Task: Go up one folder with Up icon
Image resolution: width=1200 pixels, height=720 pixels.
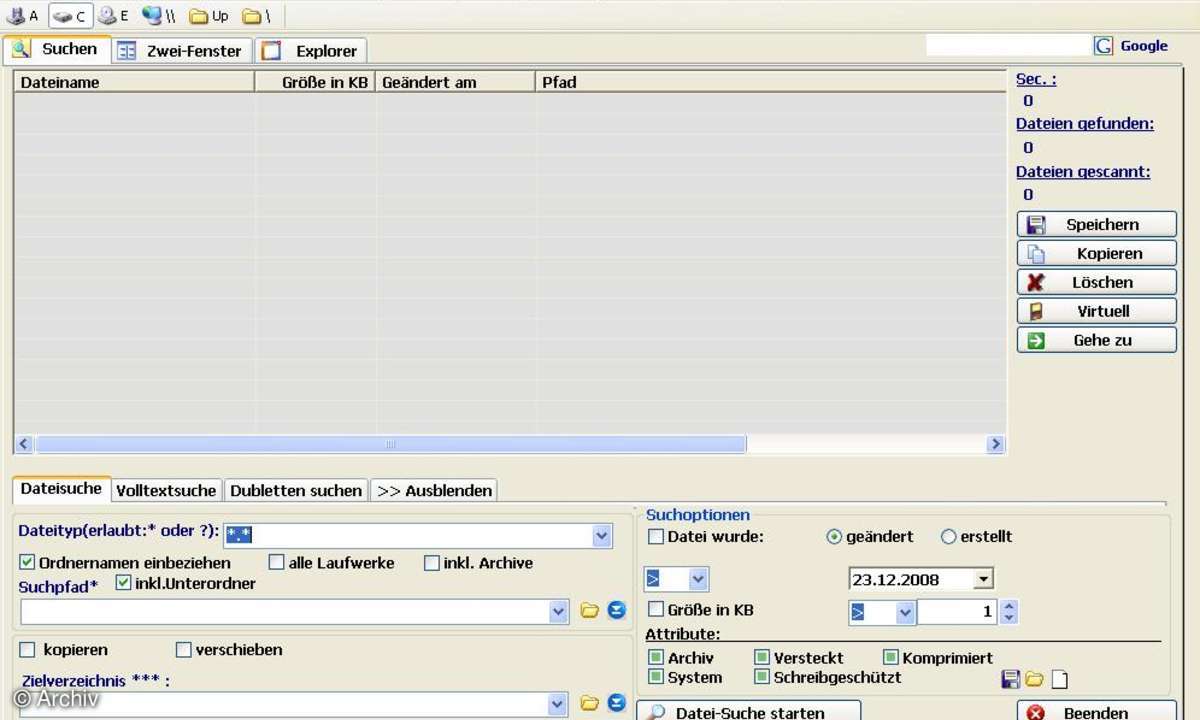Action: point(209,16)
